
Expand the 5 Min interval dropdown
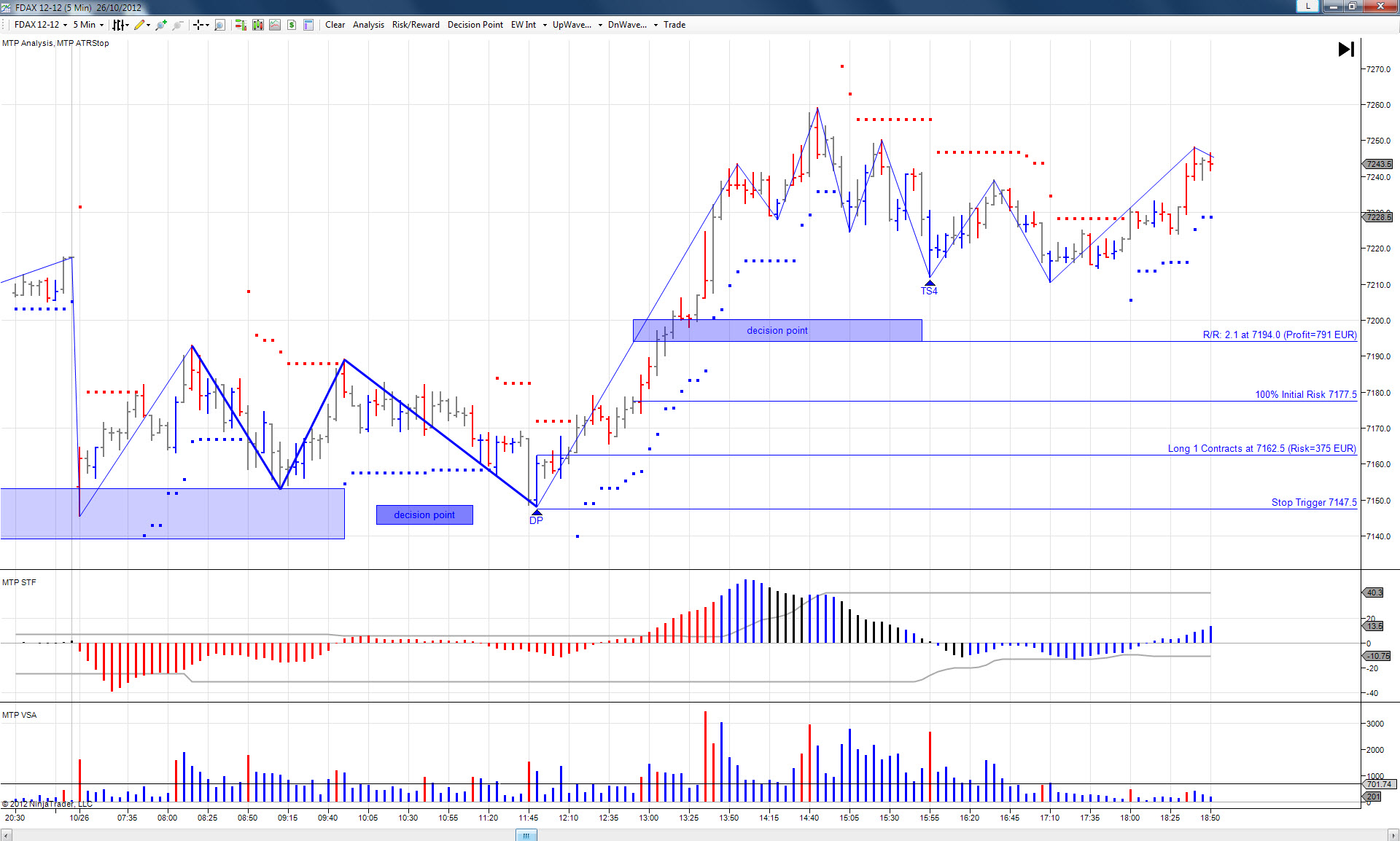[x=101, y=25]
